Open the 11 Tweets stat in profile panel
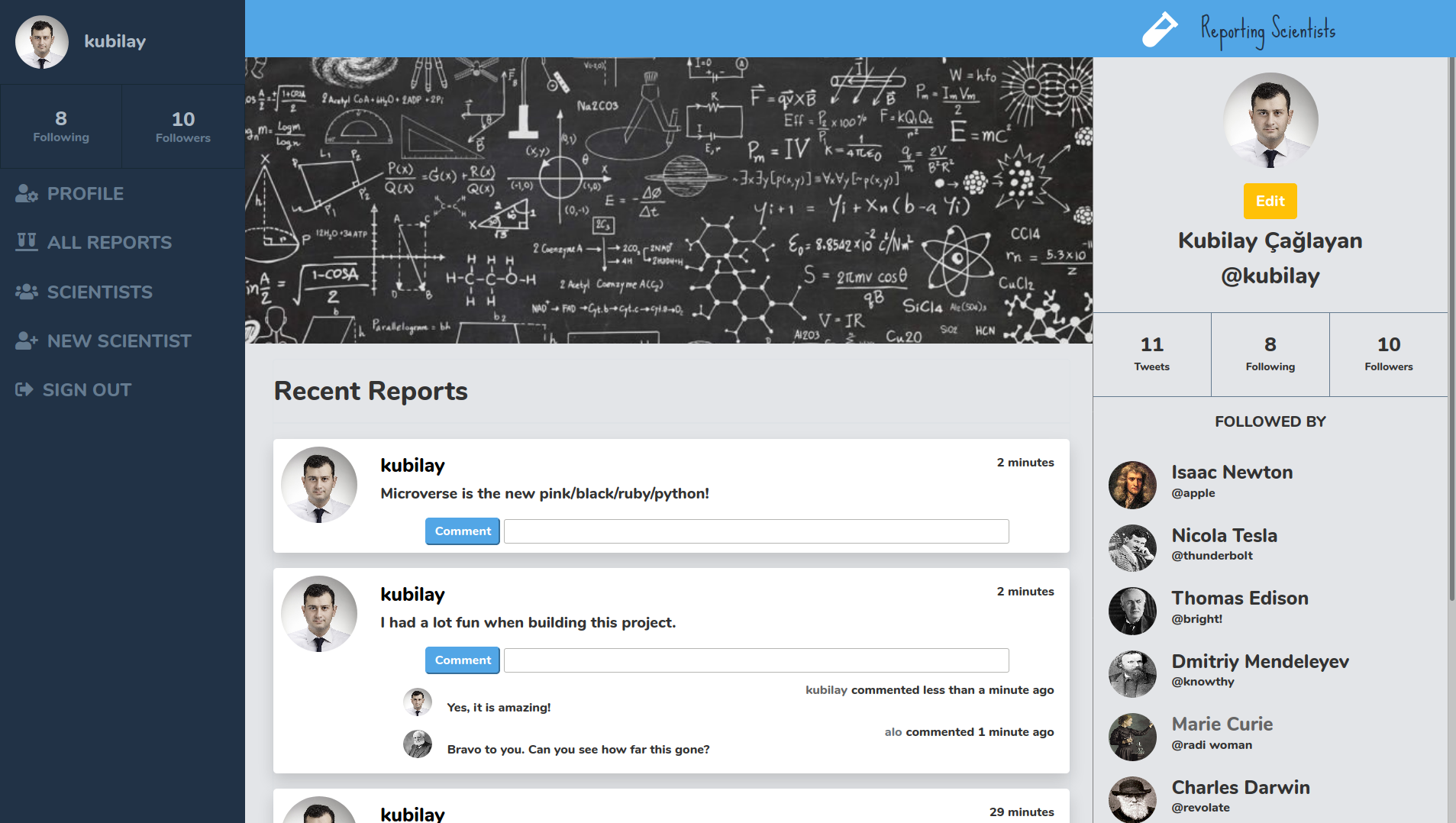1456x823 pixels. (x=1152, y=354)
